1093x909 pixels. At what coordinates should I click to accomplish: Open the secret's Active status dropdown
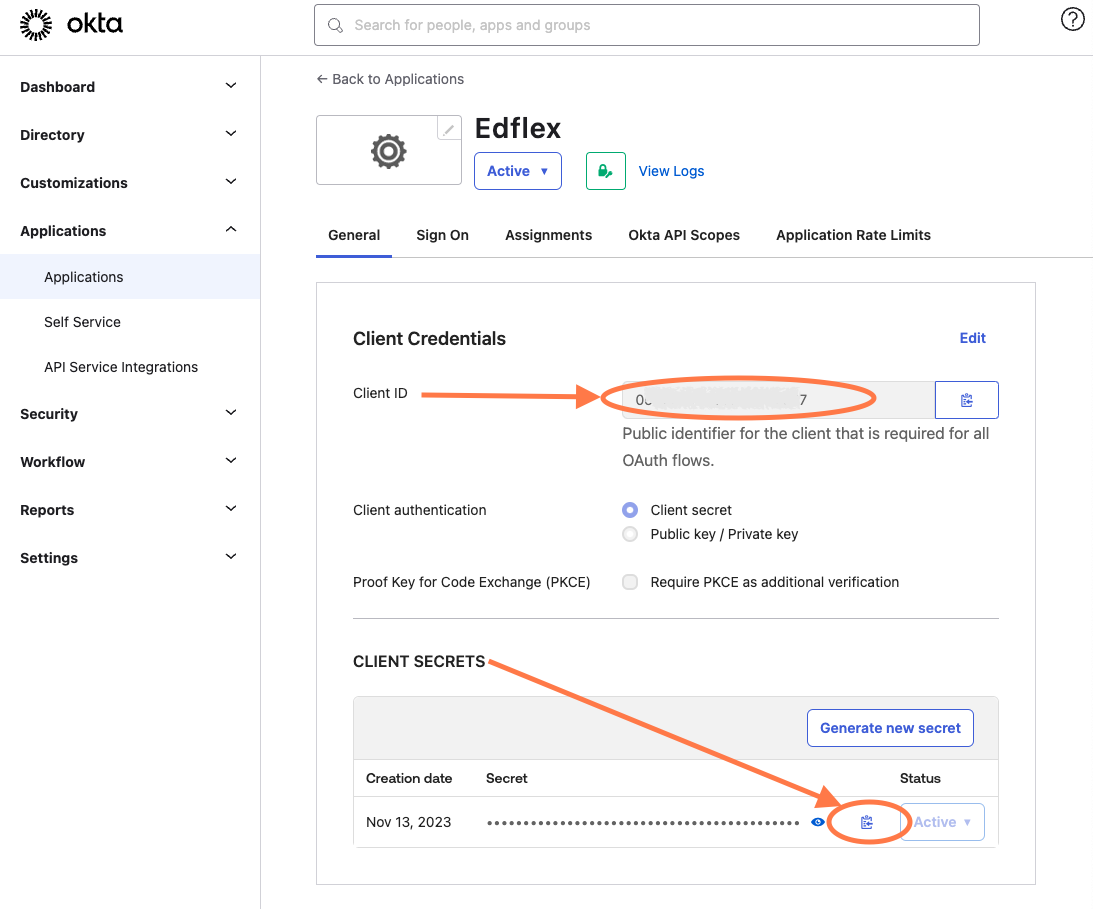click(x=942, y=822)
